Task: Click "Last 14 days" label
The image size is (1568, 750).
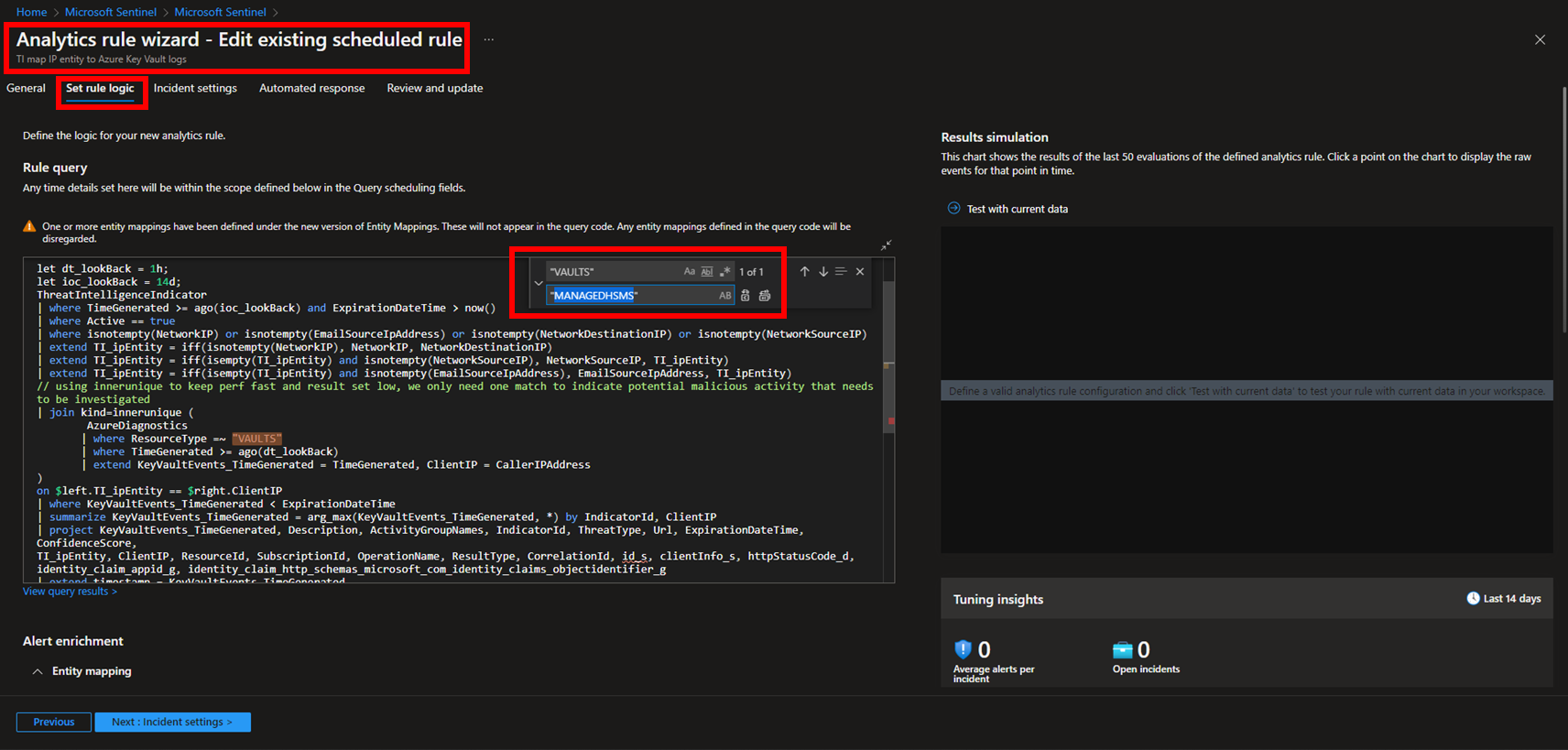Action: tap(1512, 598)
